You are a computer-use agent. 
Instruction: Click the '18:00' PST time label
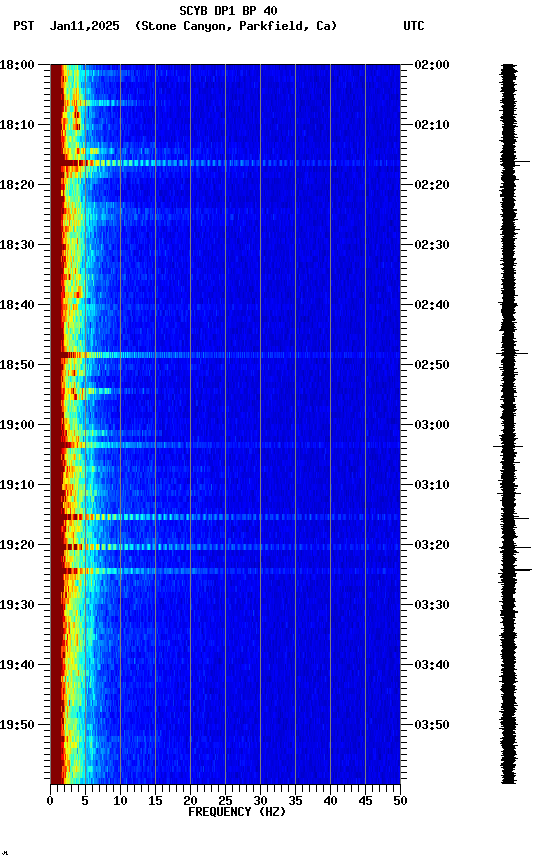point(17,65)
